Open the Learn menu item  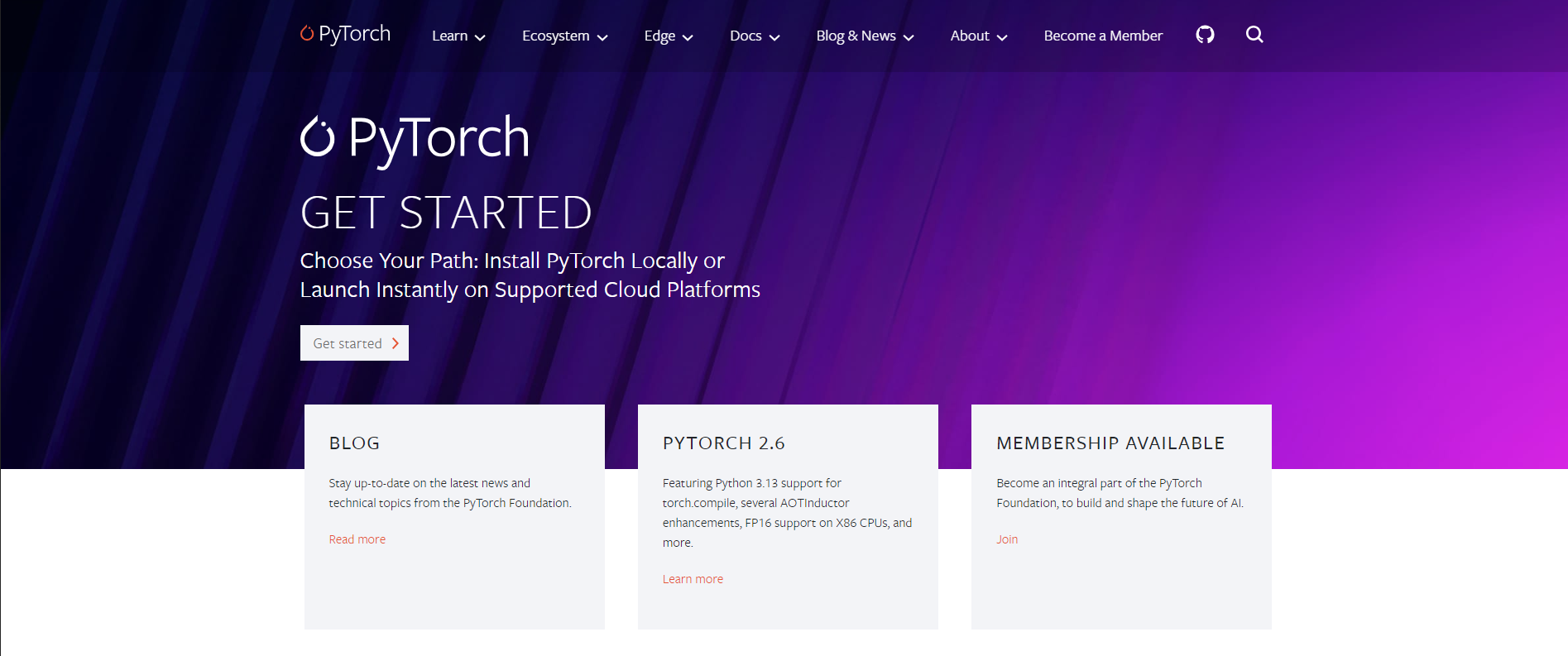(x=449, y=36)
